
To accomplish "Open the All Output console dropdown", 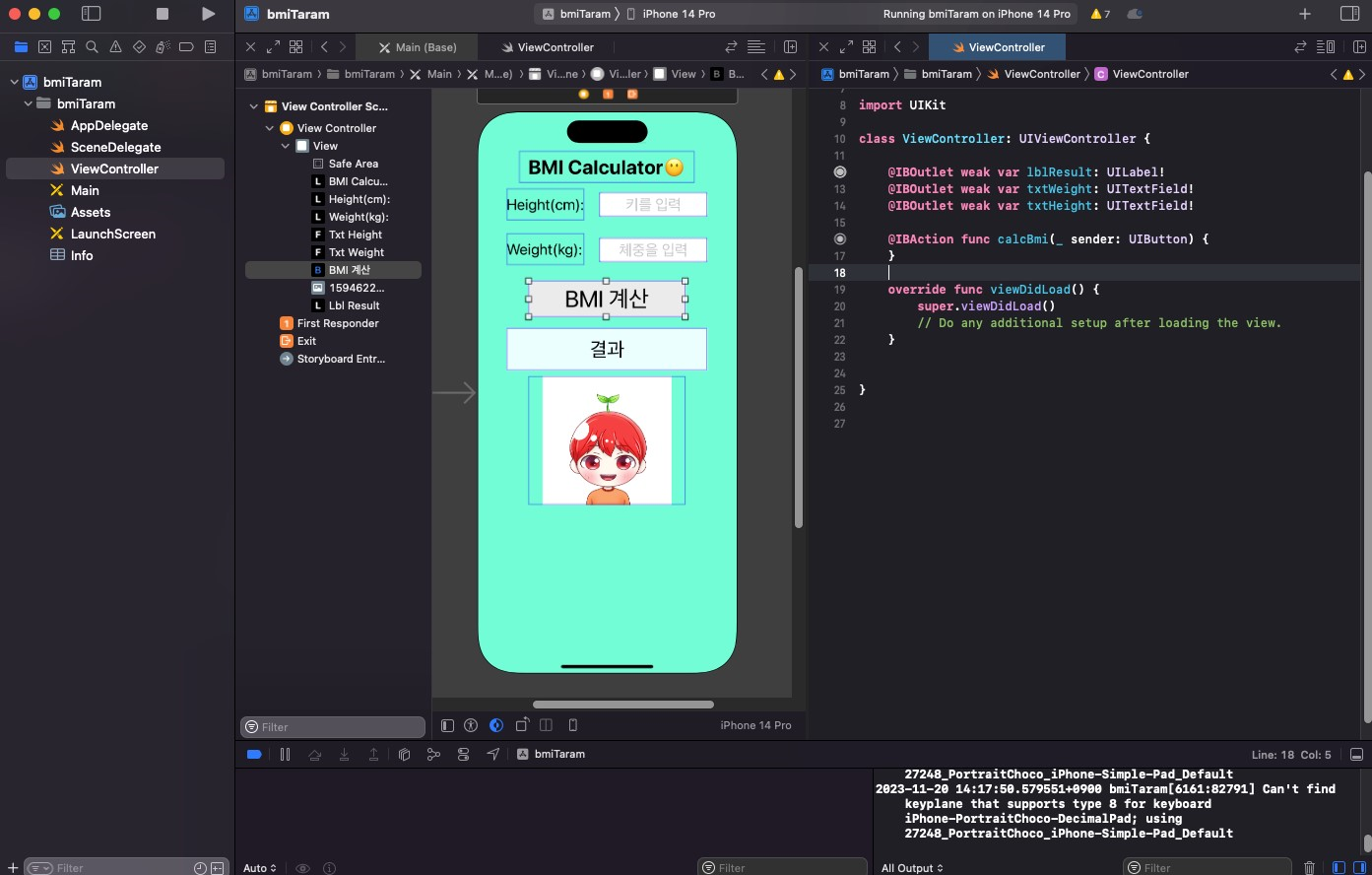I will (x=912, y=868).
